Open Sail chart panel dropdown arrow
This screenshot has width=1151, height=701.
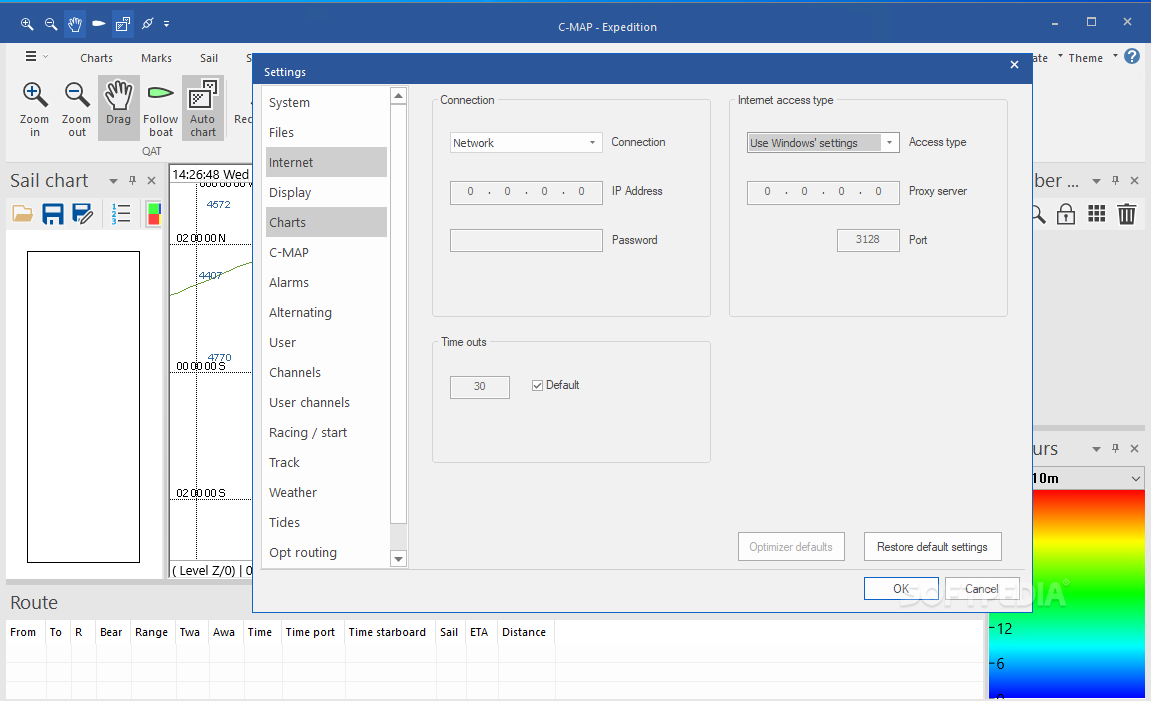113,181
